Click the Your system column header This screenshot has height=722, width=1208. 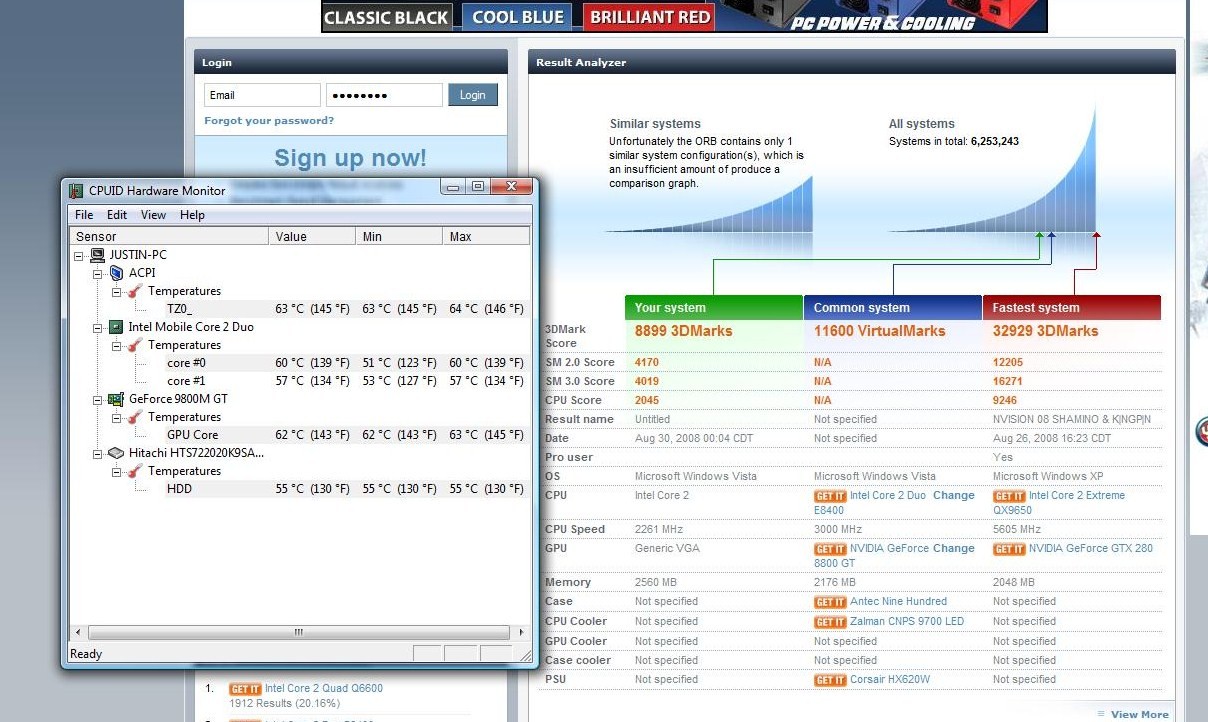click(714, 307)
